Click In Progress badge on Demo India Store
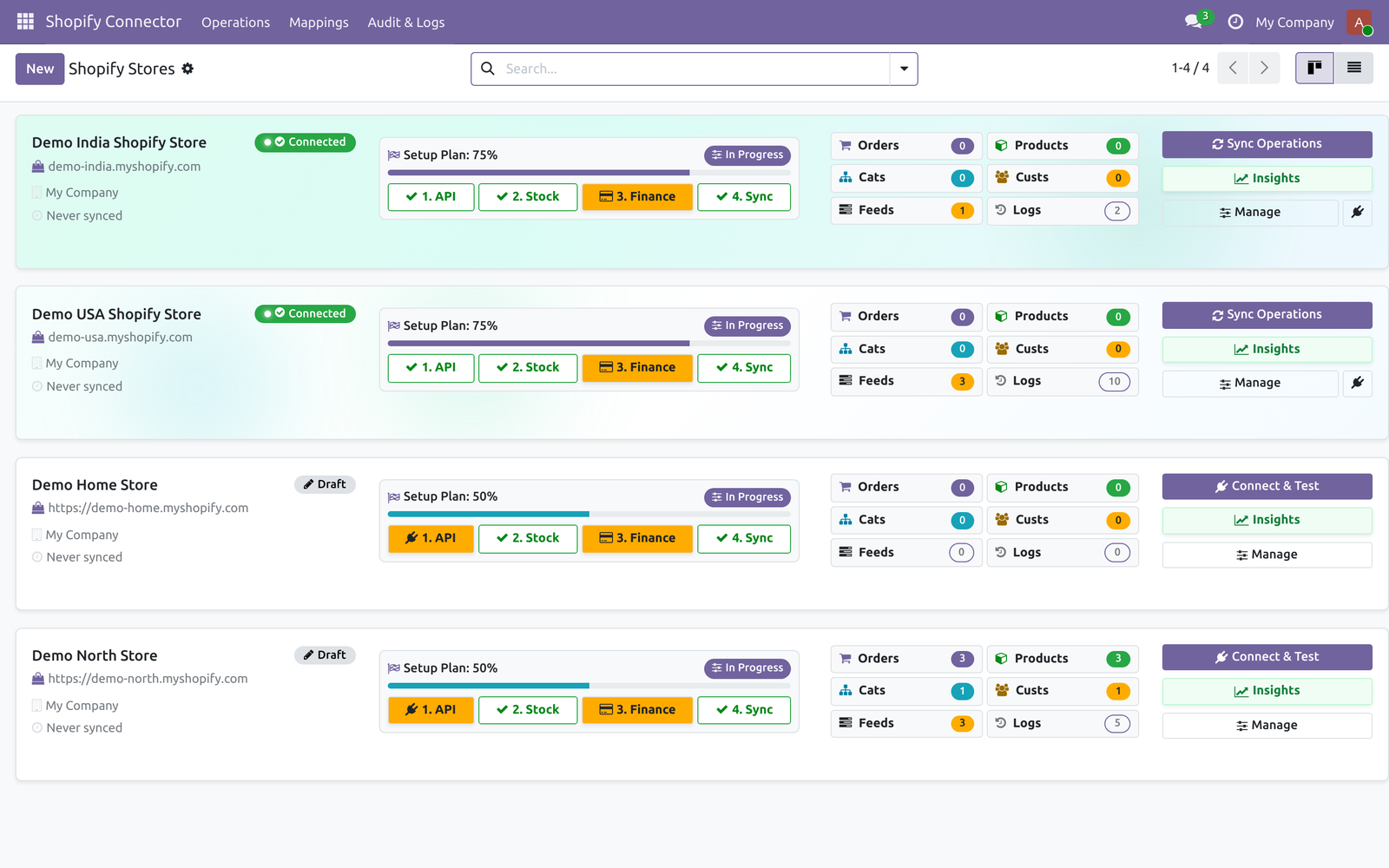The width and height of the screenshot is (1389, 868). 747,155
